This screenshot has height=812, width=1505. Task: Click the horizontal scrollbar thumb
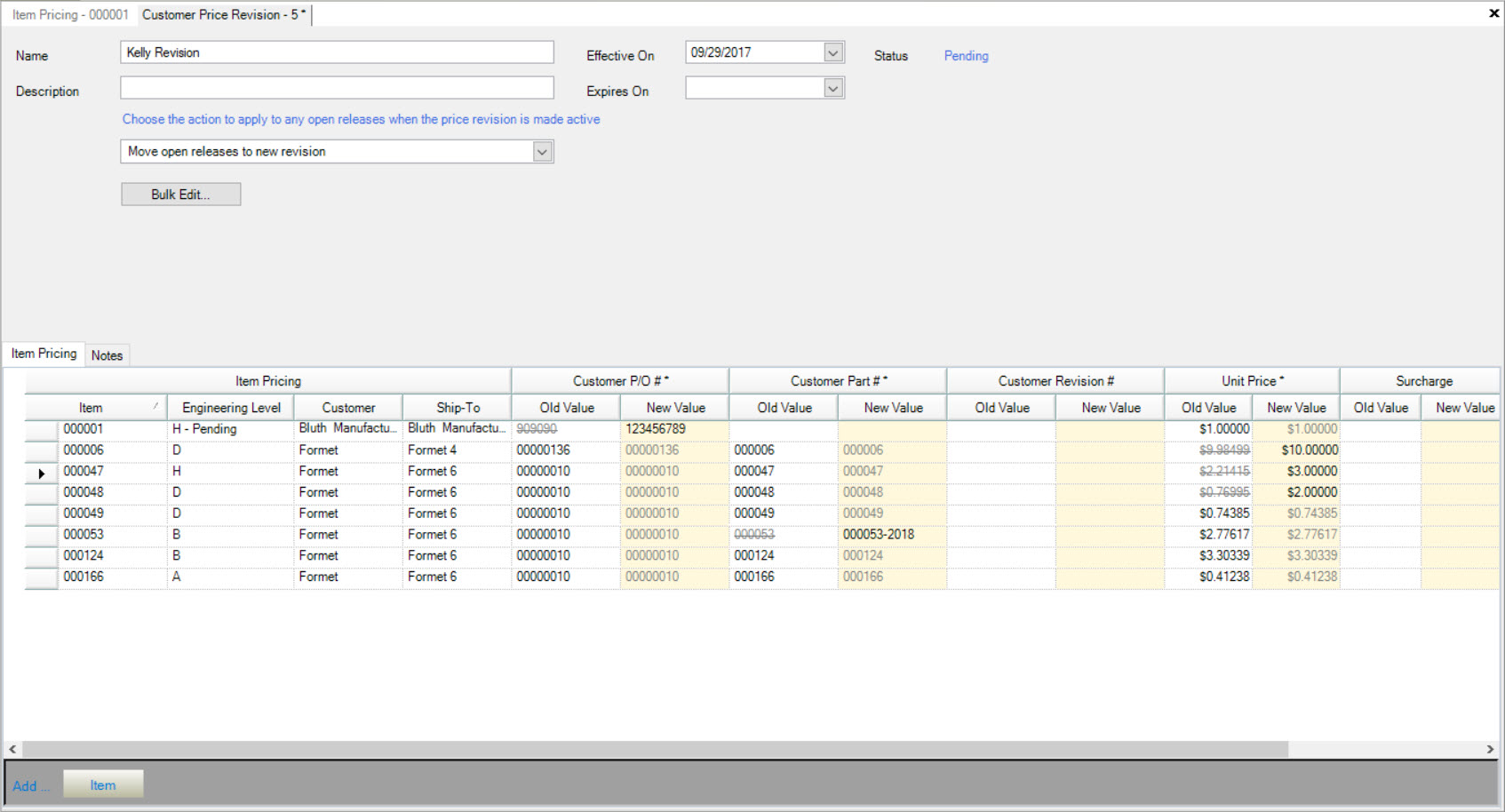click(x=655, y=750)
